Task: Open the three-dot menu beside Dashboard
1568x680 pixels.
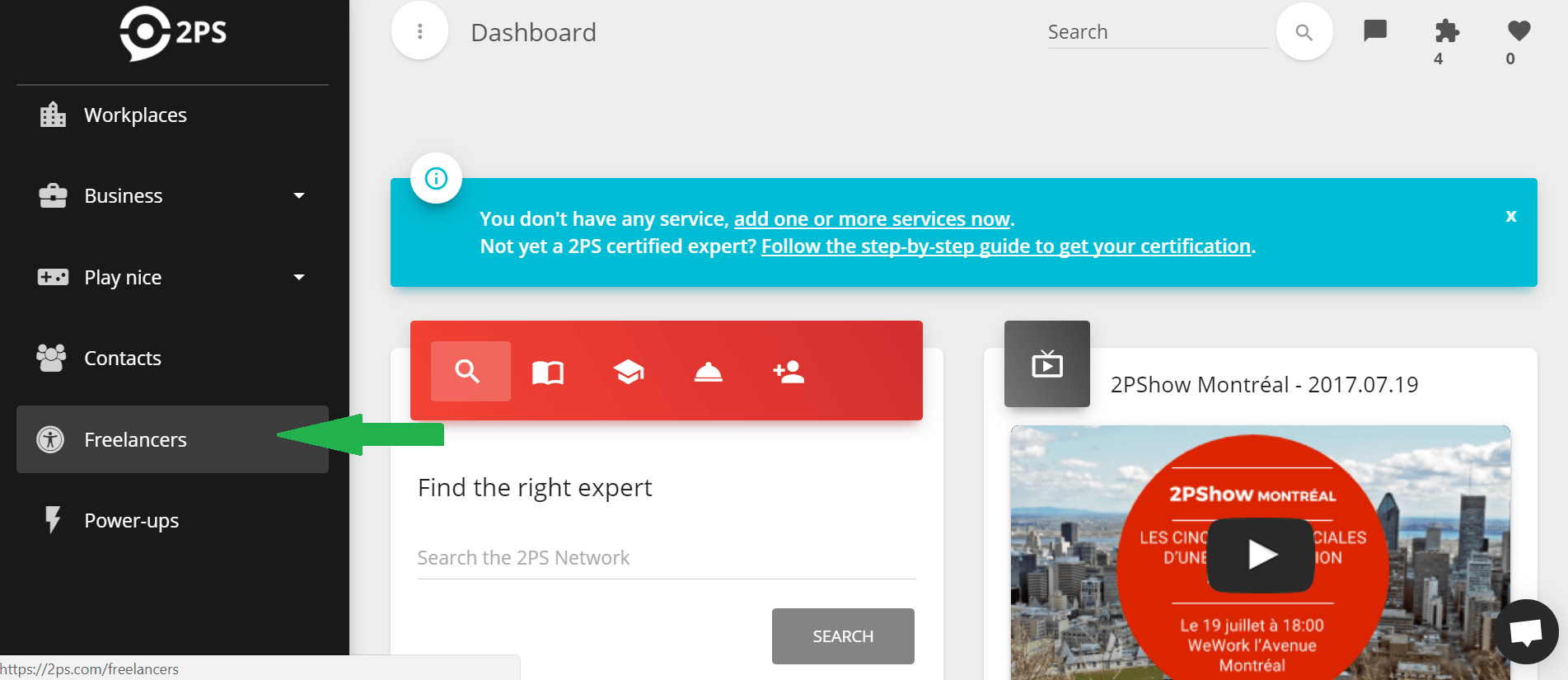Action: pyautogui.click(x=419, y=31)
